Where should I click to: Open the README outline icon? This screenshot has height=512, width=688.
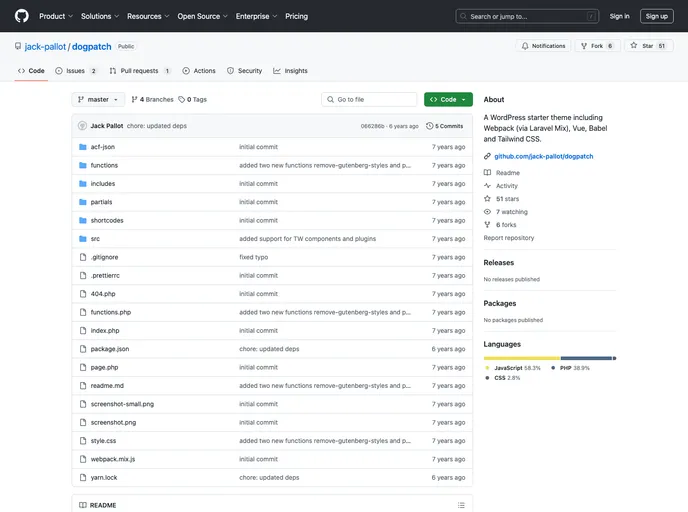461,505
